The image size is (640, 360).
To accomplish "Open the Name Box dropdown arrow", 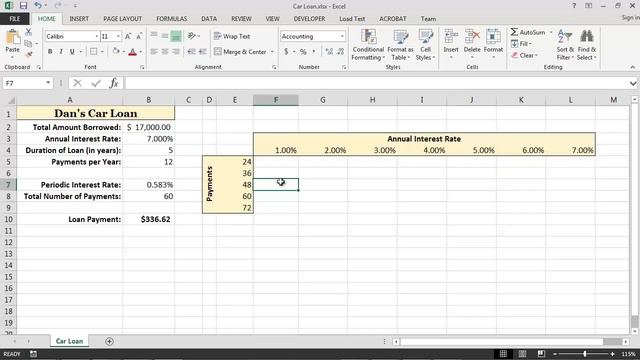I will coord(48,83).
